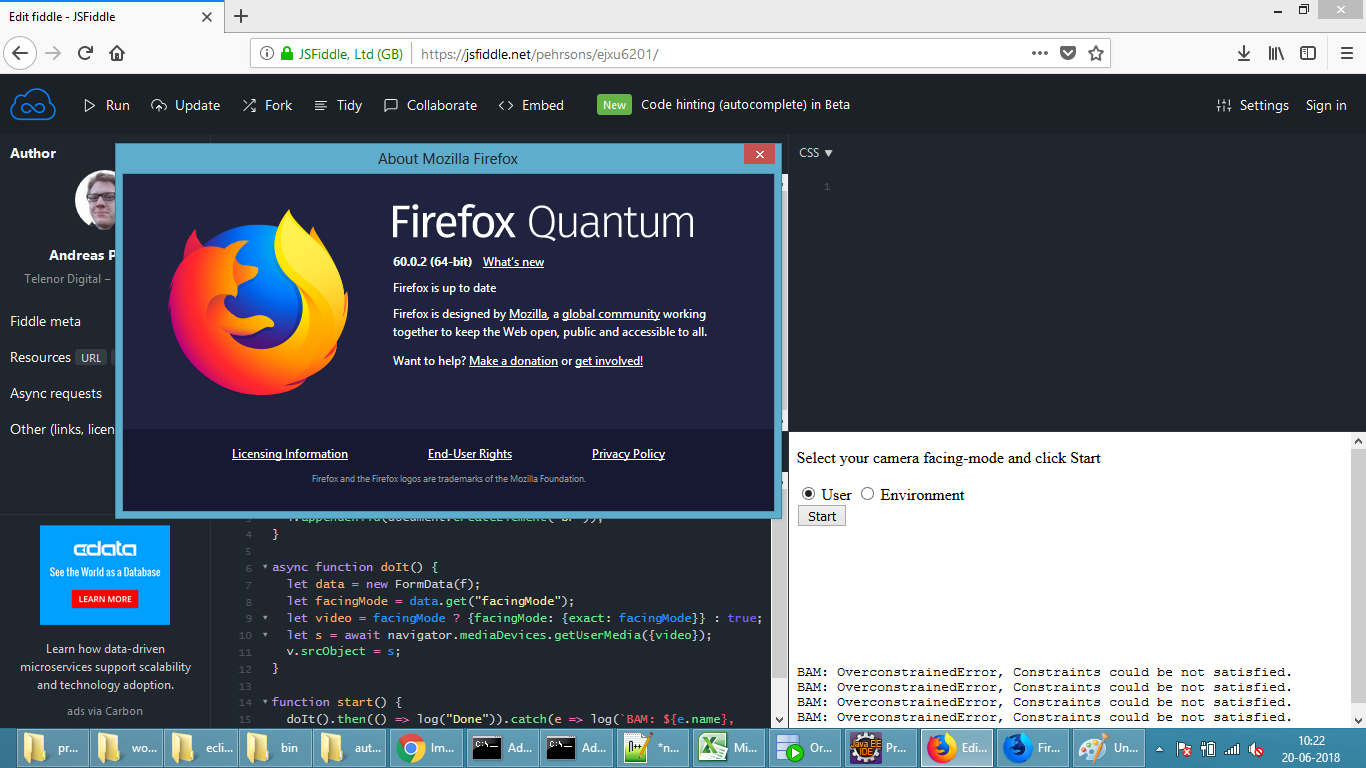Collapse the start function at line 14
The height and width of the screenshot is (768, 1366).
(265, 702)
